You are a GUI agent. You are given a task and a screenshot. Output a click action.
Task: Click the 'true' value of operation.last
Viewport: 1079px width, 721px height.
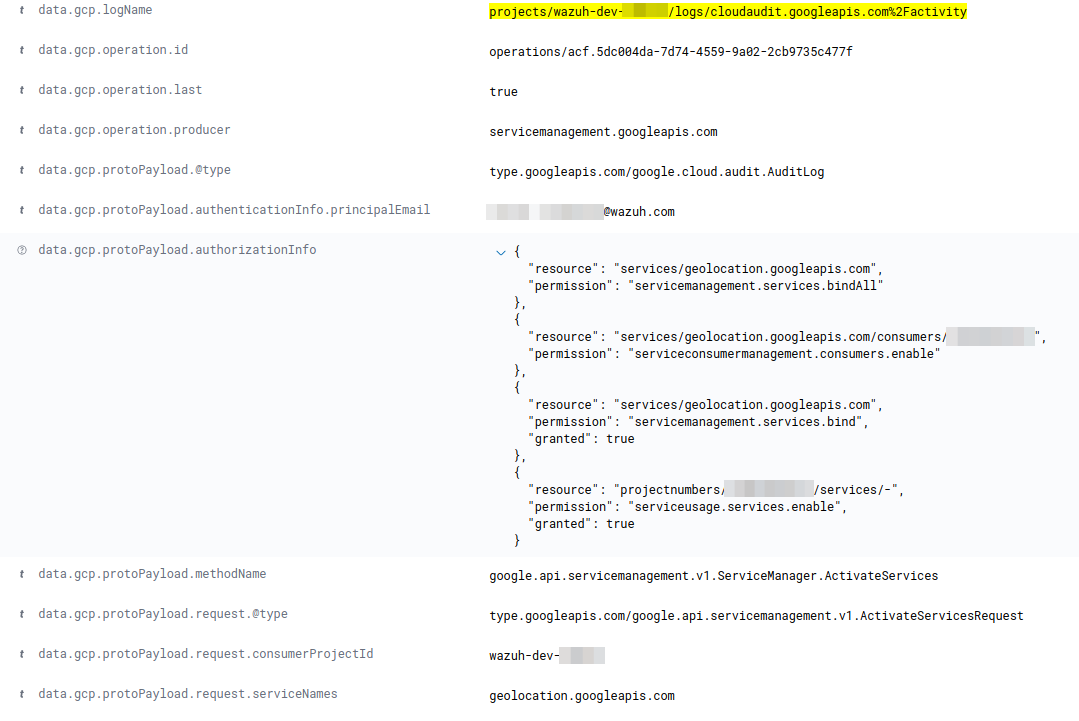(504, 92)
